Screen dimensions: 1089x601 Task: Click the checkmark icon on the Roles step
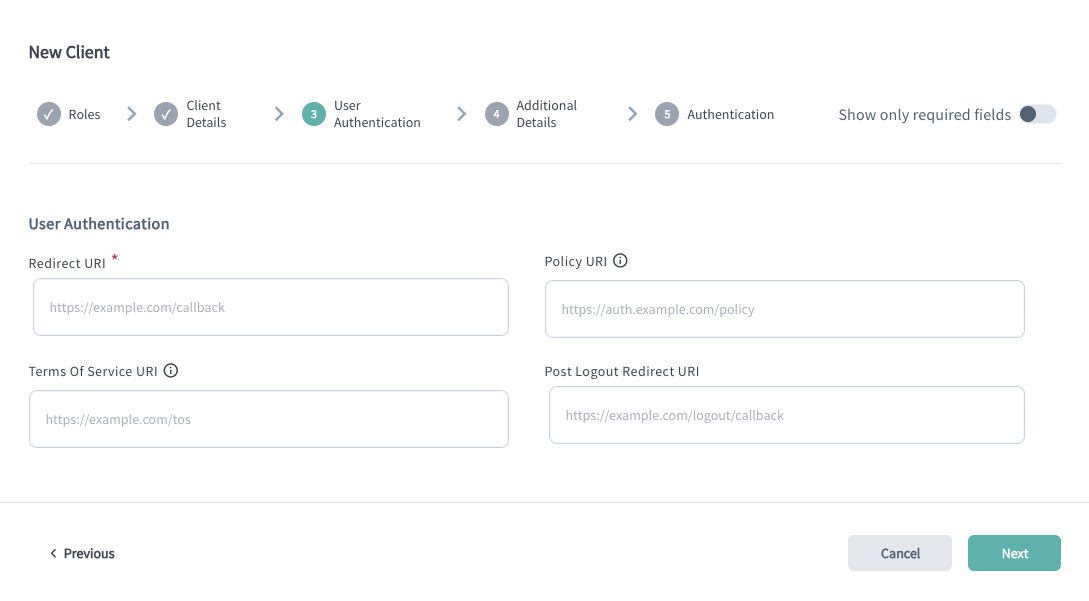pos(48,114)
